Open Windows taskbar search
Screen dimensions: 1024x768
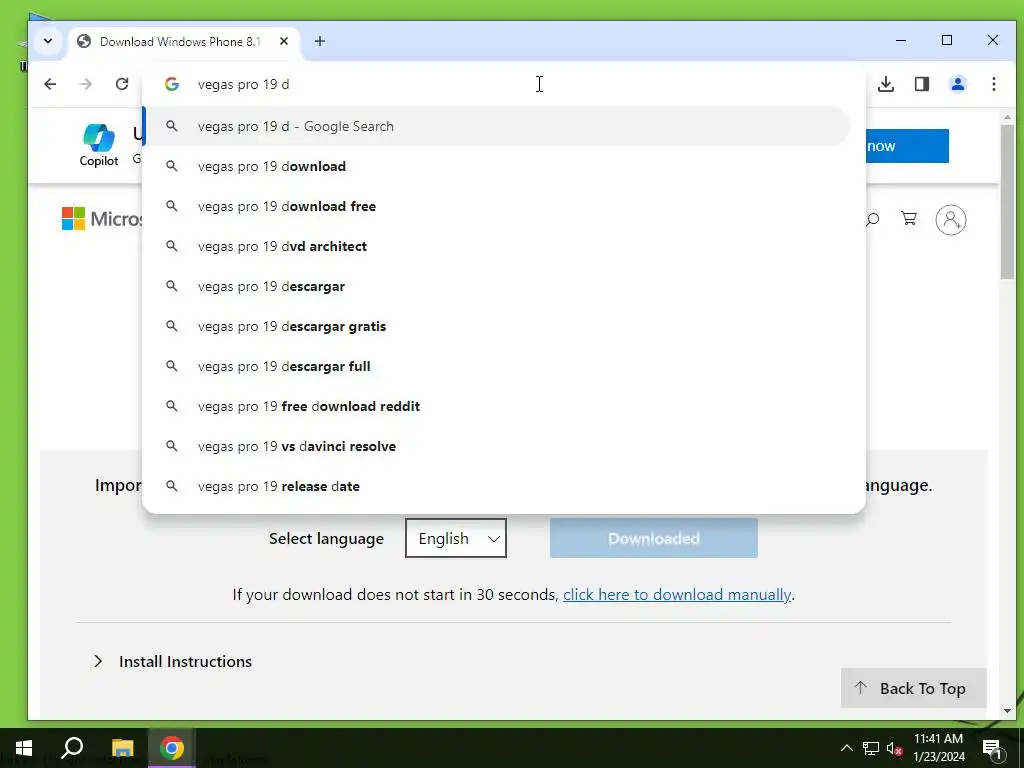72,748
